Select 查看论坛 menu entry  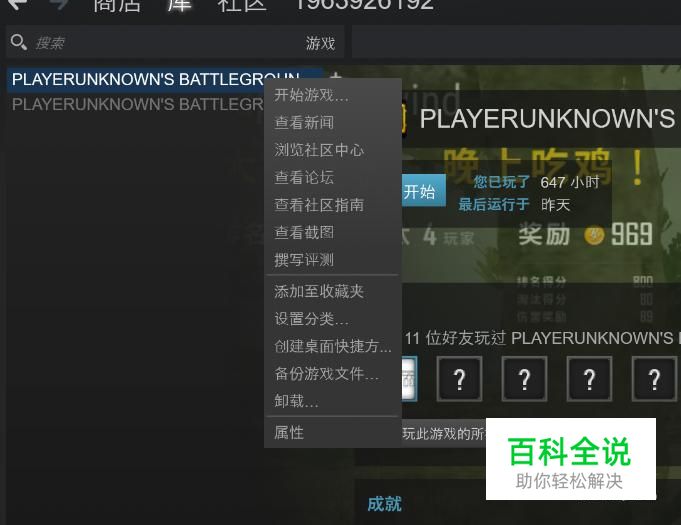coord(332,177)
